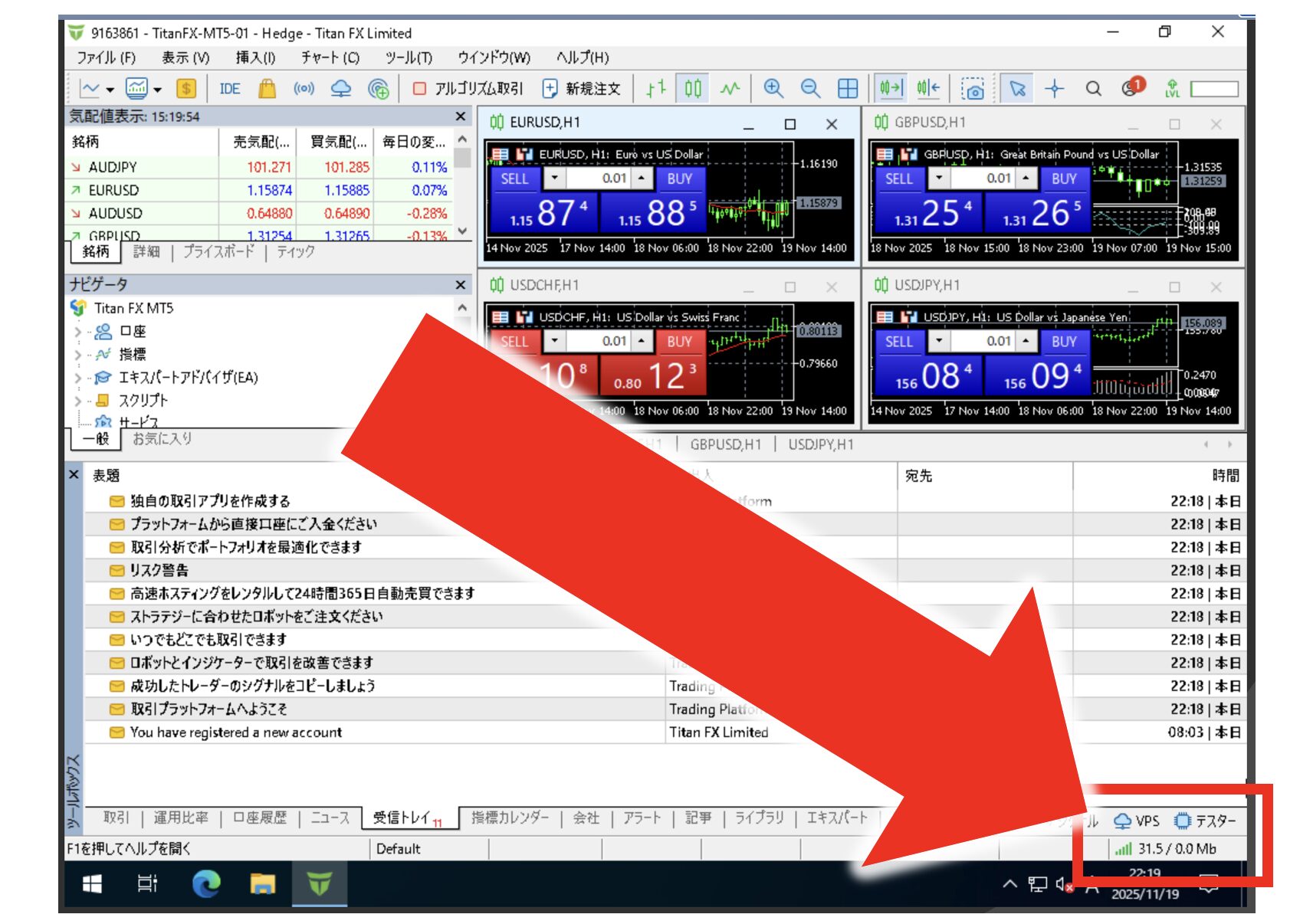This screenshot has height=924, width=1300.
Task: Click the 新規注文 new order button
Action: 582,89
